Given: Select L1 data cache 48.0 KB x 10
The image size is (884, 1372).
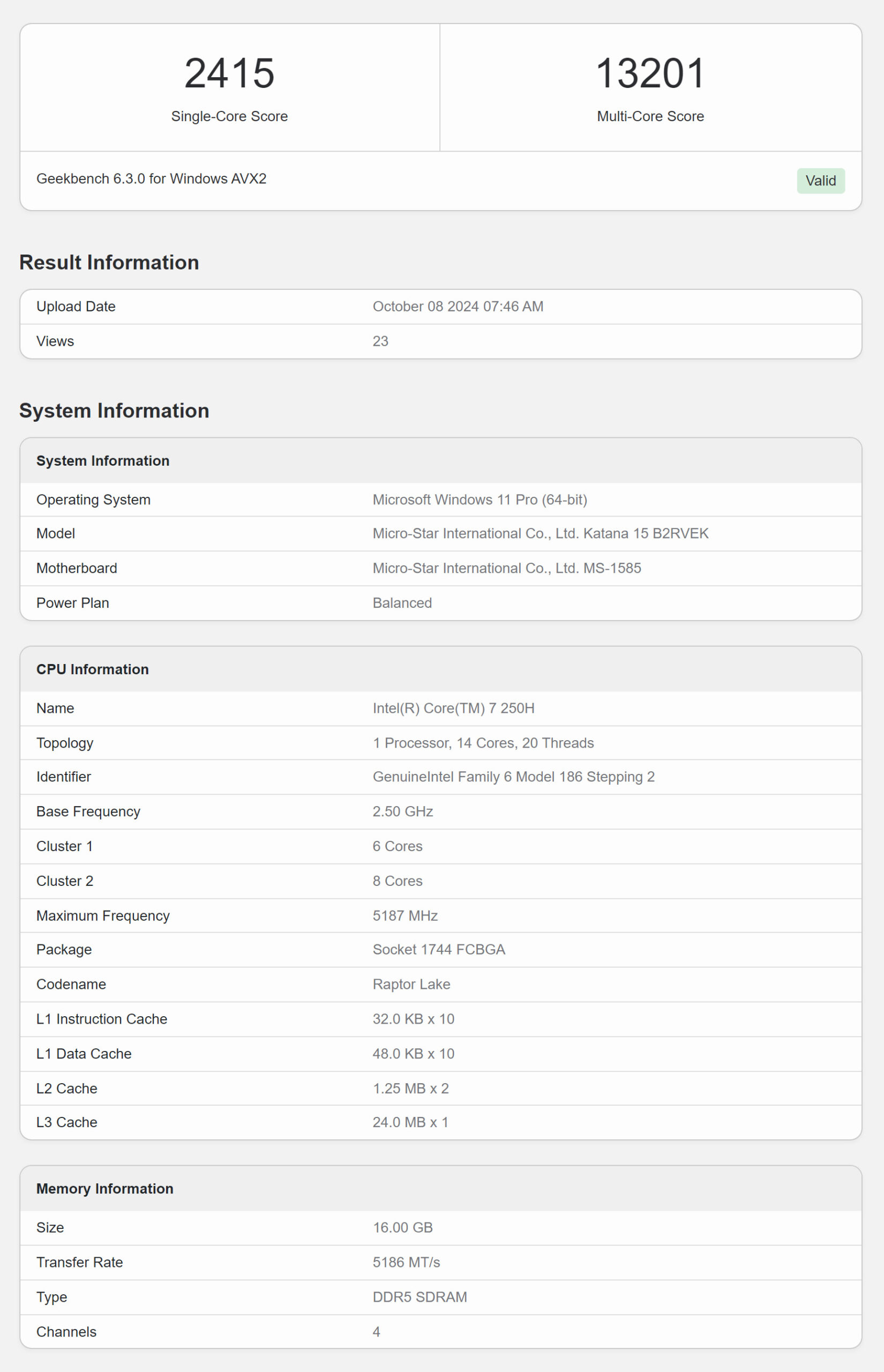Looking at the screenshot, I should coord(413,1054).
